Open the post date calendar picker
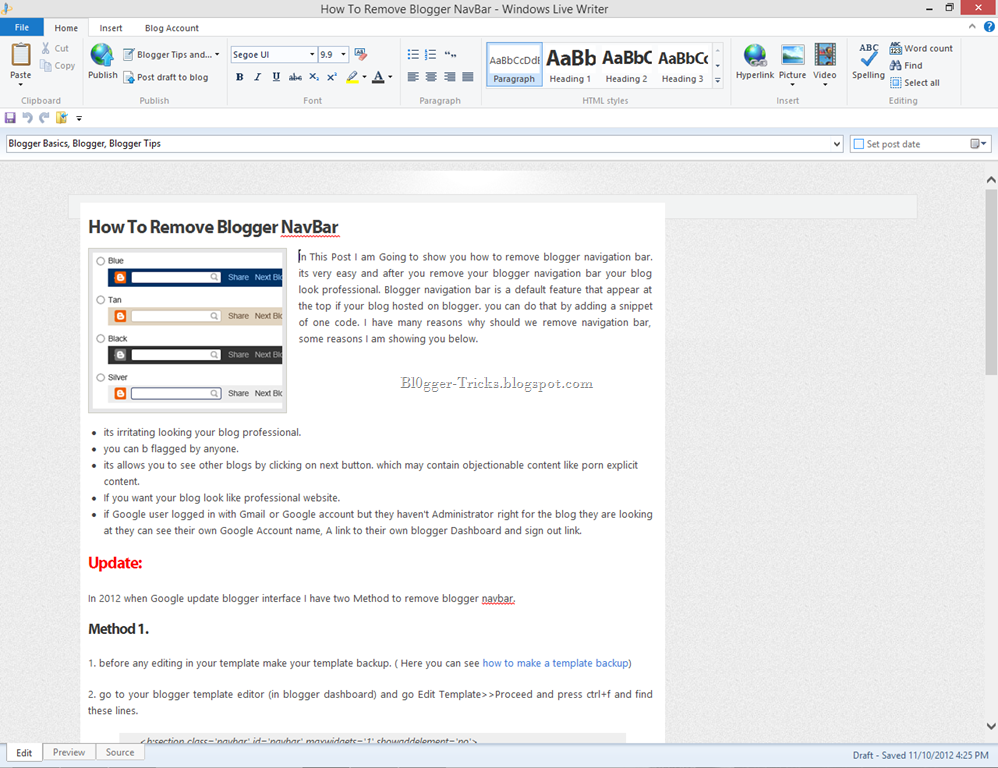 978,144
